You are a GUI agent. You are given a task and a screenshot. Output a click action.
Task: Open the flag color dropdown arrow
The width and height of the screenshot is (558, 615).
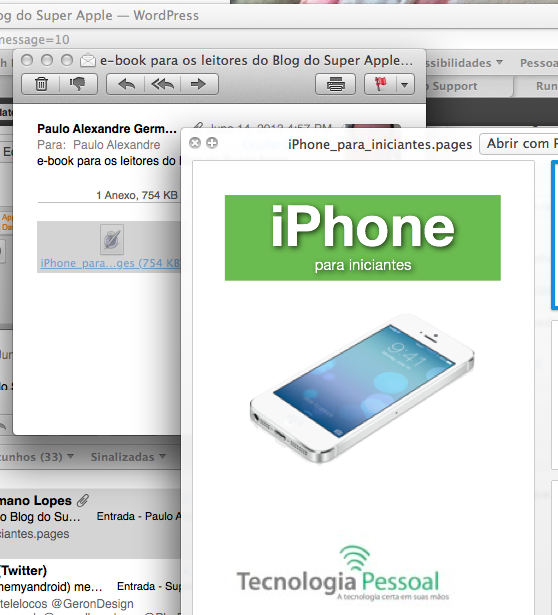pyautogui.click(x=405, y=84)
